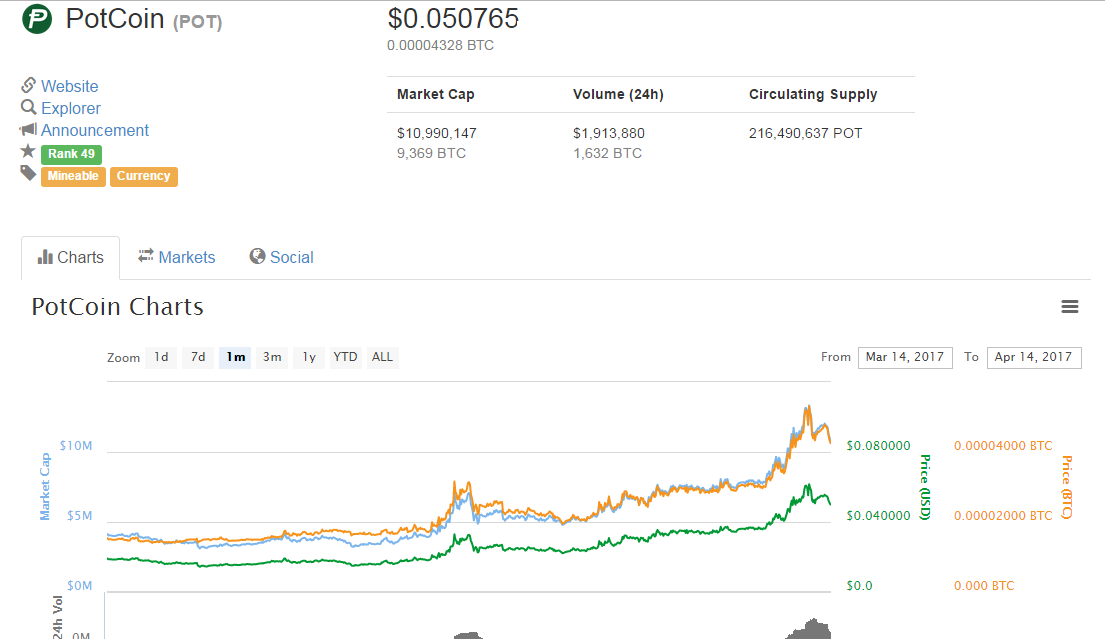The image size is (1105, 639).
Task: Select the 1m zoom range
Action: tap(235, 357)
